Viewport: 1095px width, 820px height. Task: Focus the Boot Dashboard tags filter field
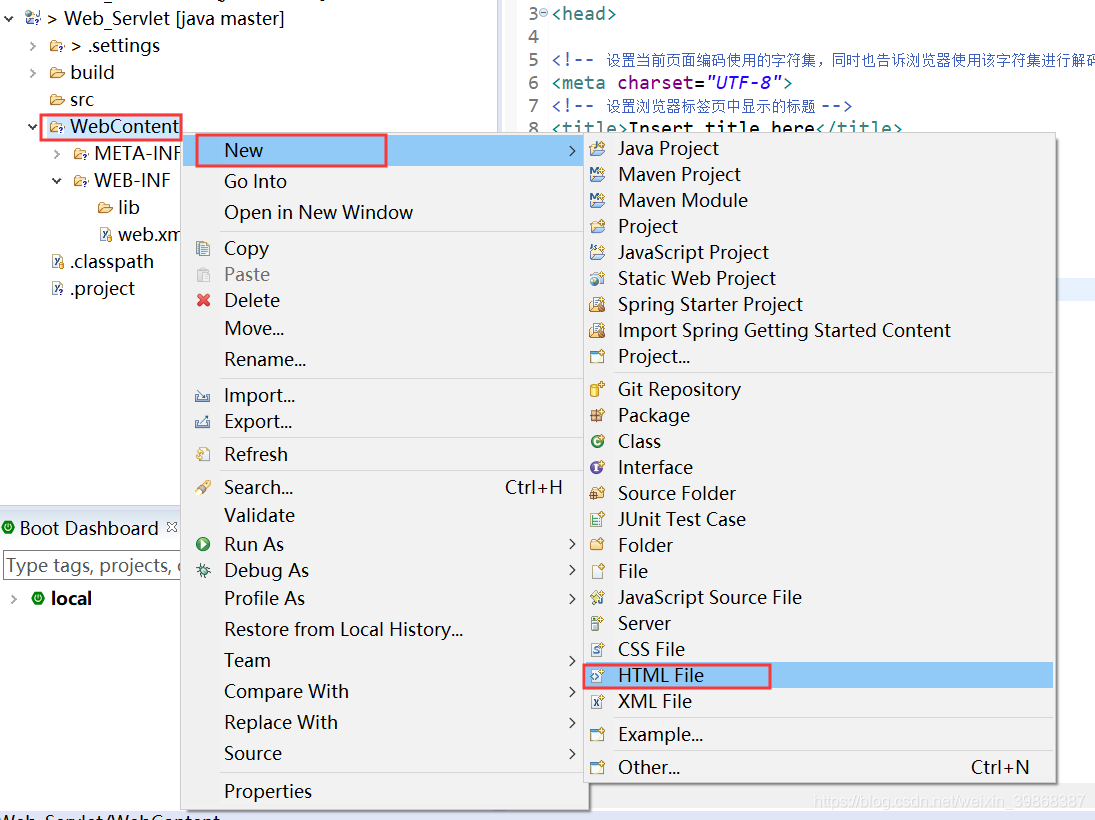(x=92, y=566)
